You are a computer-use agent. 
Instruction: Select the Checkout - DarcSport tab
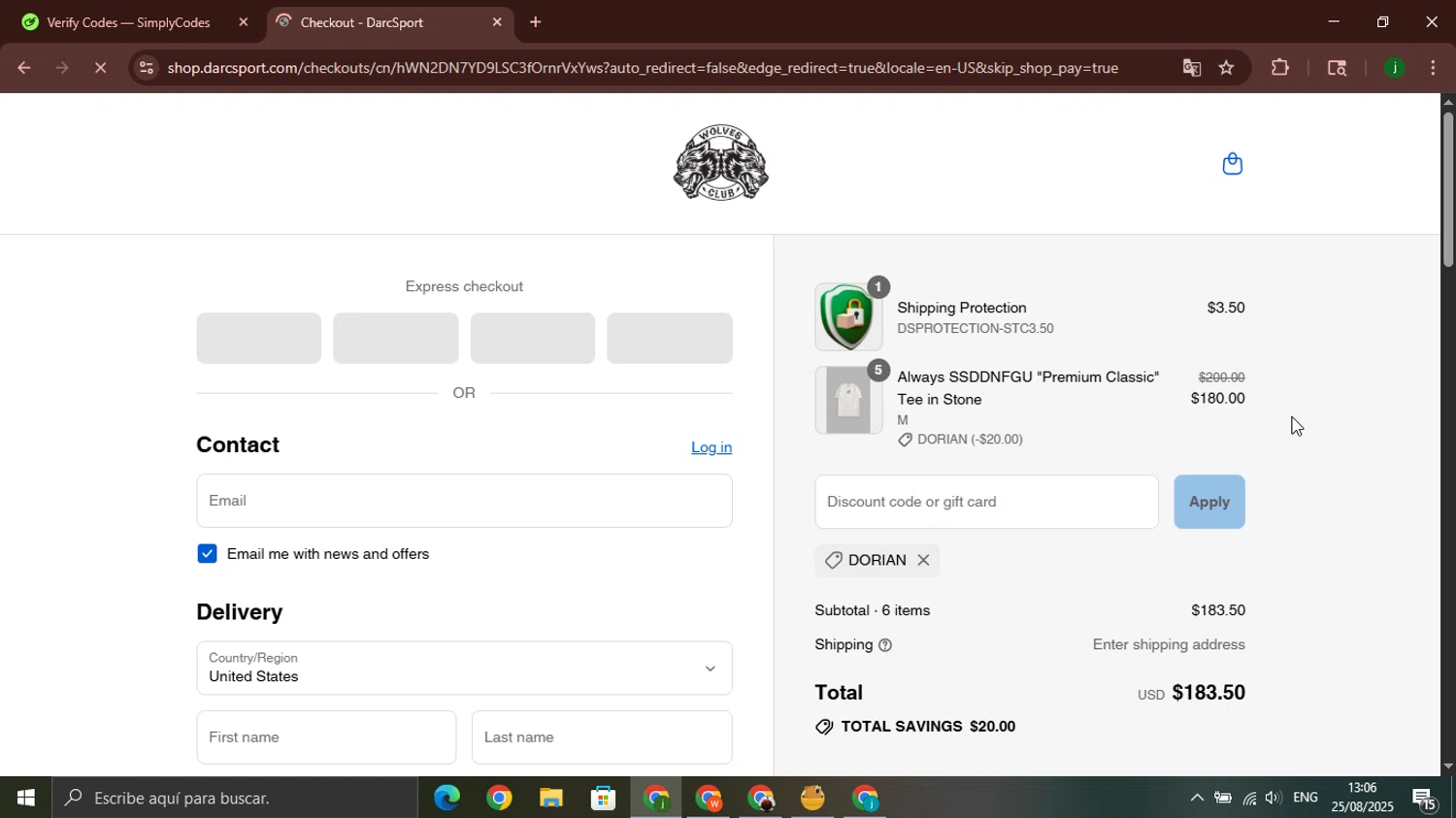[388, 22]
